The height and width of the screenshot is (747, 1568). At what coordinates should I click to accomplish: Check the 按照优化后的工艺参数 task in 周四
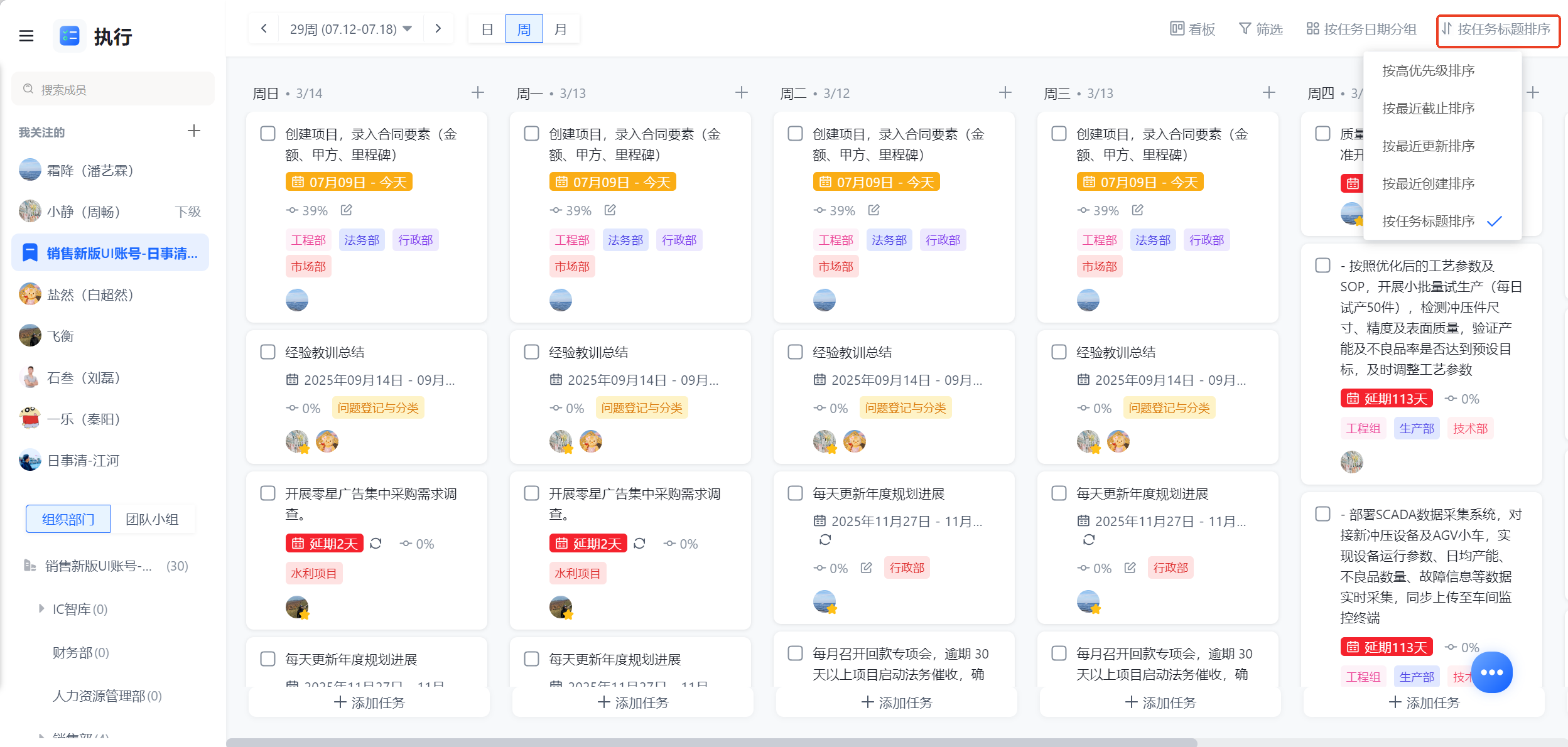coord(1323,266)
